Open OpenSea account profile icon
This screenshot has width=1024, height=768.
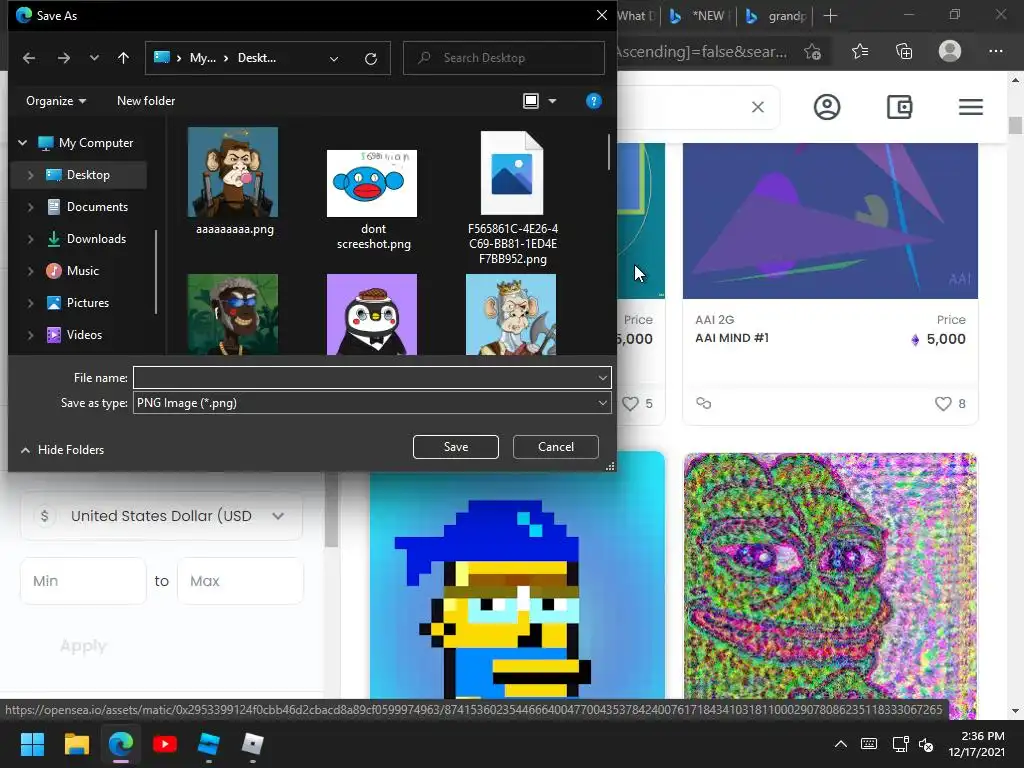pyautogui.click(x=827, y=107)
